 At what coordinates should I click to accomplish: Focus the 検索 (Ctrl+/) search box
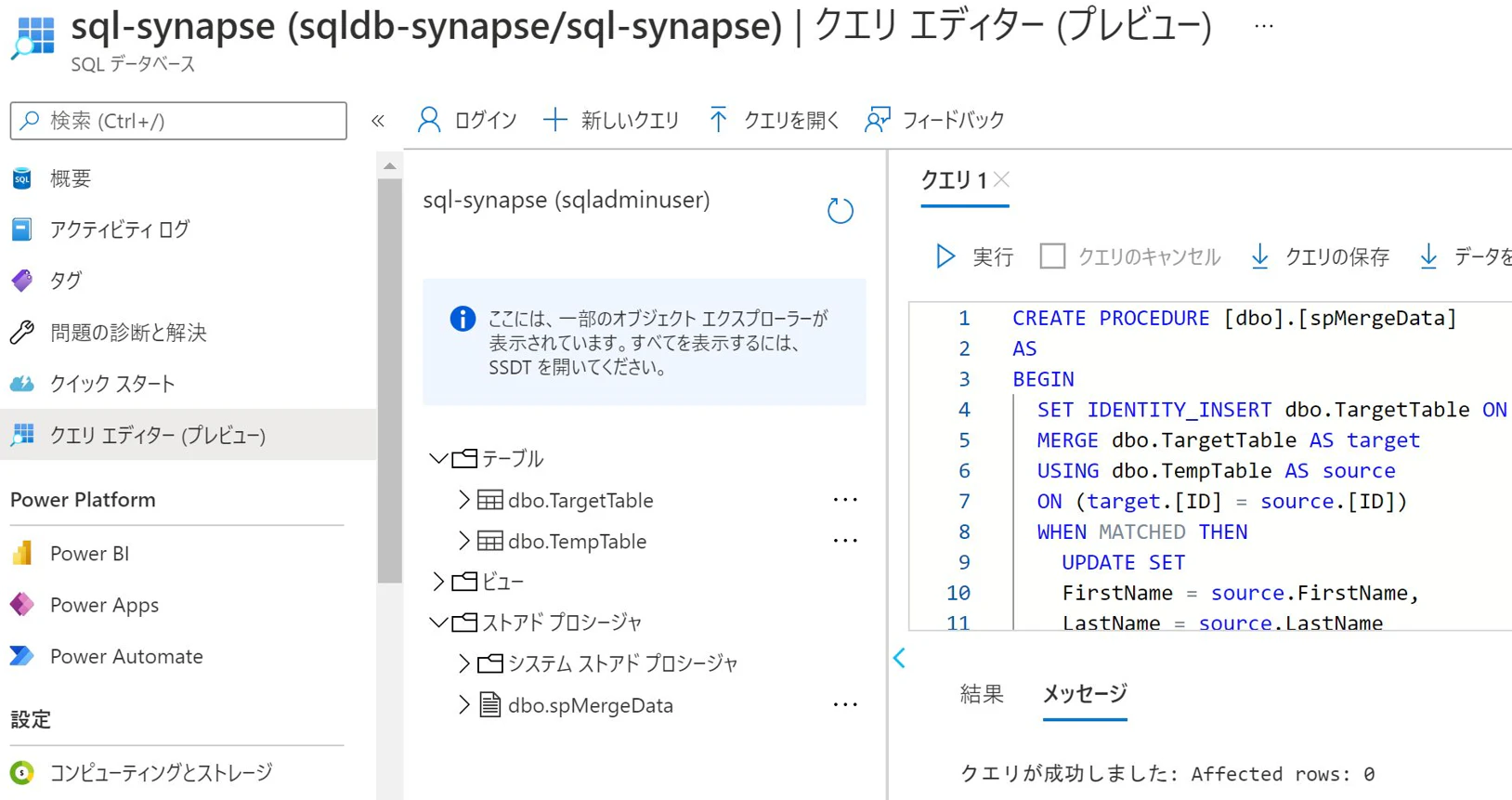tap(178, 121)
